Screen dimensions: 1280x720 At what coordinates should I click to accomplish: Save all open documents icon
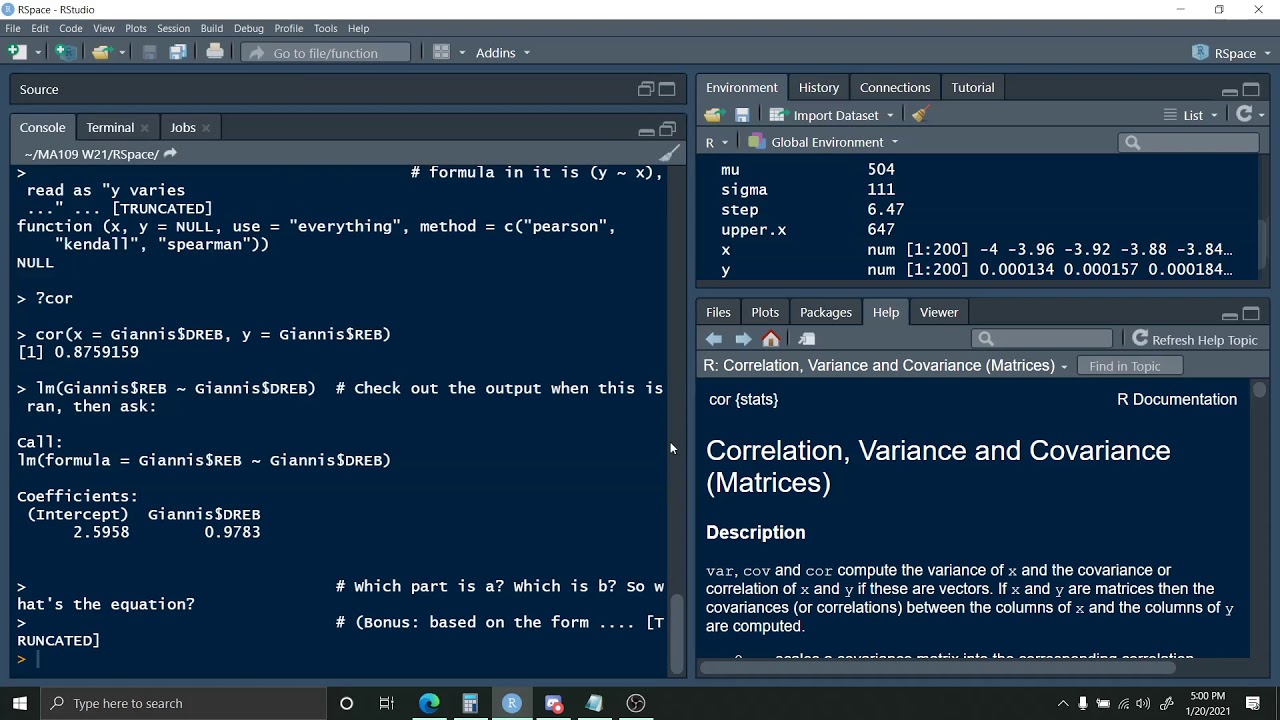(x=178, y=52)
